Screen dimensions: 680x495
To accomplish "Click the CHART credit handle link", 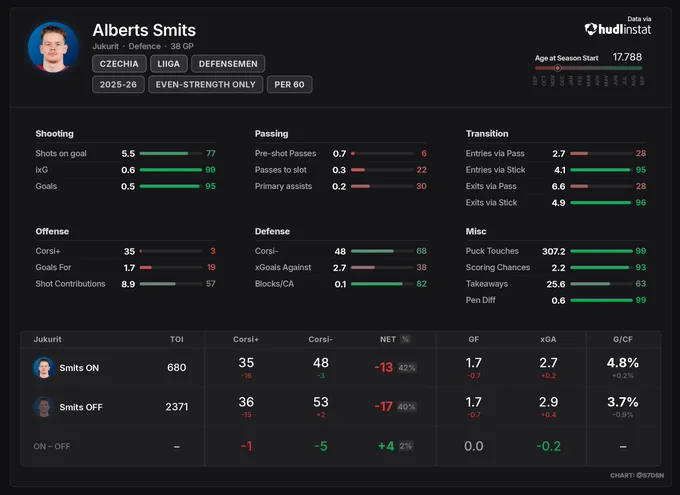I will [637, 475].
